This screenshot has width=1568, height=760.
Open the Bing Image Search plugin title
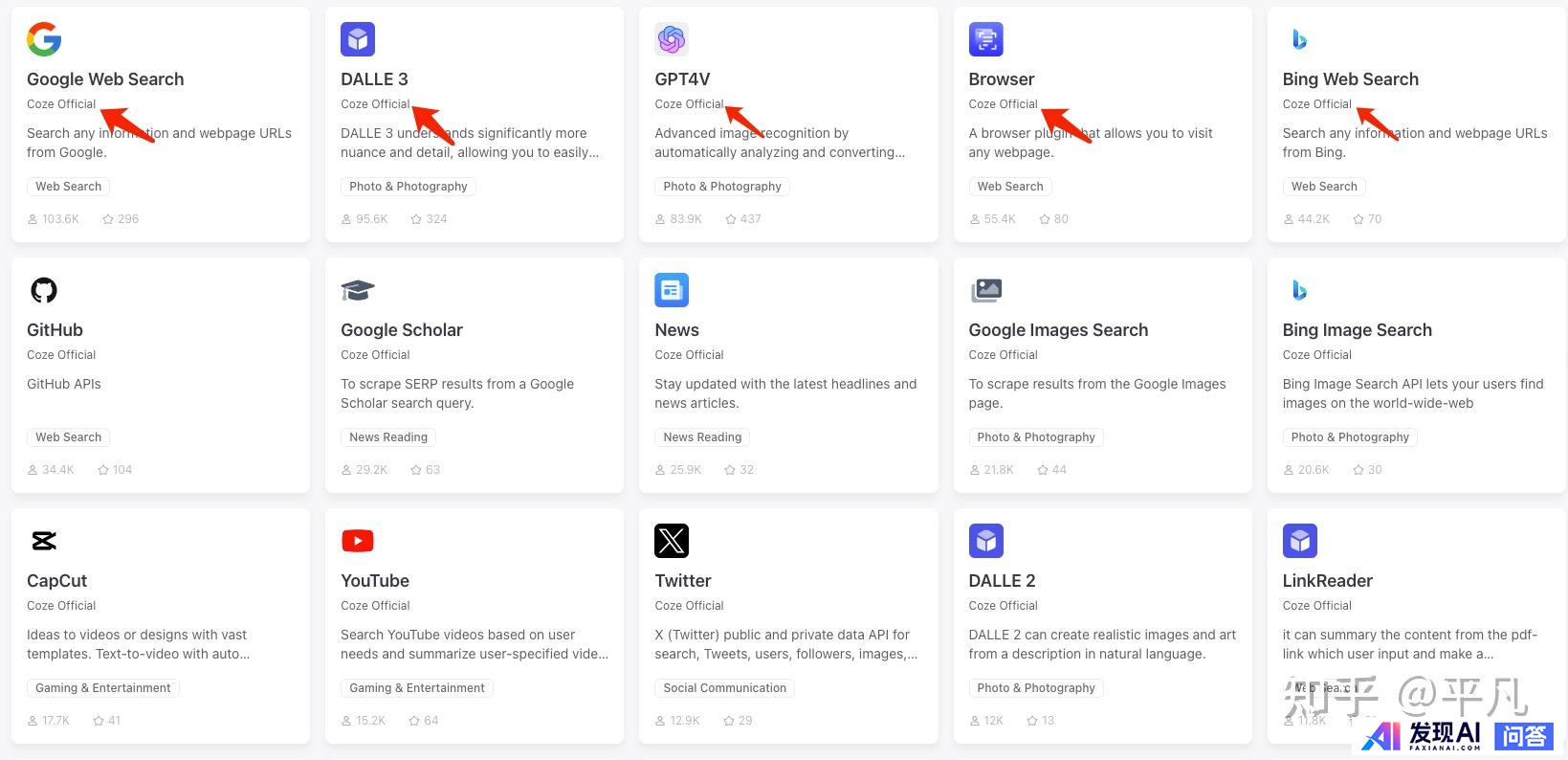(x=1357, y=330)
